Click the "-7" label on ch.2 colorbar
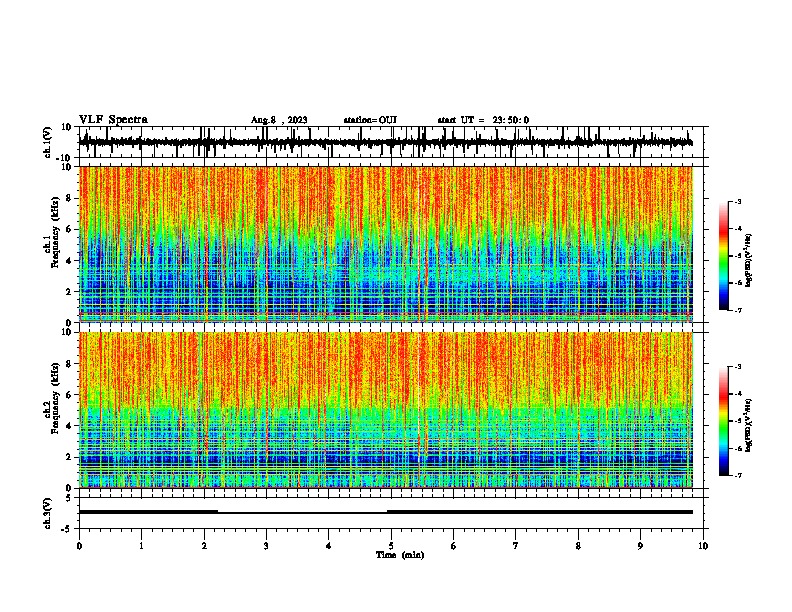The image size is (792, 612). tap(737, 475)
